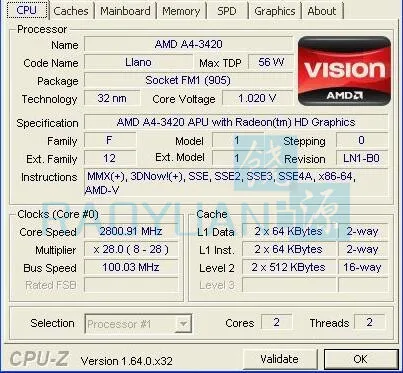Switch to the CPU tab
Screen dimensions: 403x373
[x=26, y=10]
